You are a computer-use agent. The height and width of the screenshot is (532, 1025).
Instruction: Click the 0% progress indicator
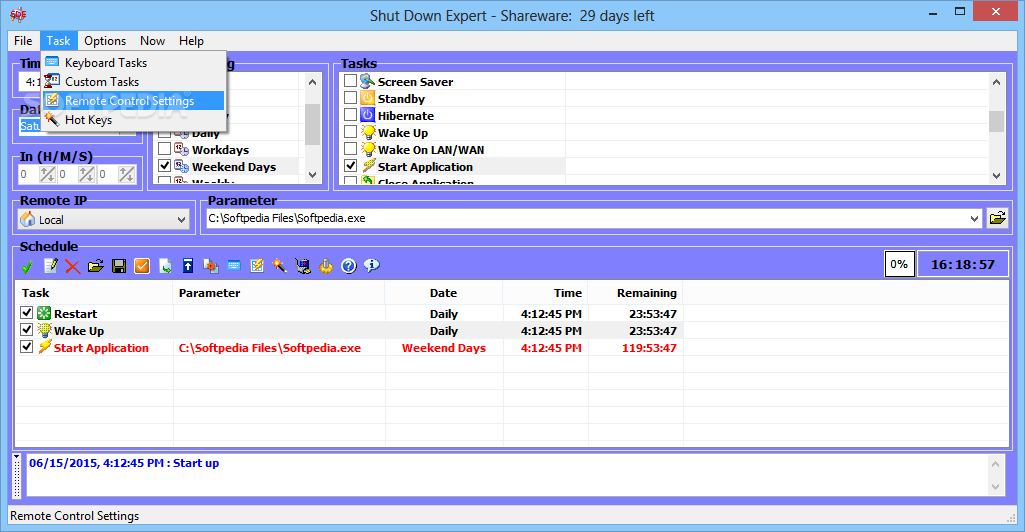click(899, 264)
